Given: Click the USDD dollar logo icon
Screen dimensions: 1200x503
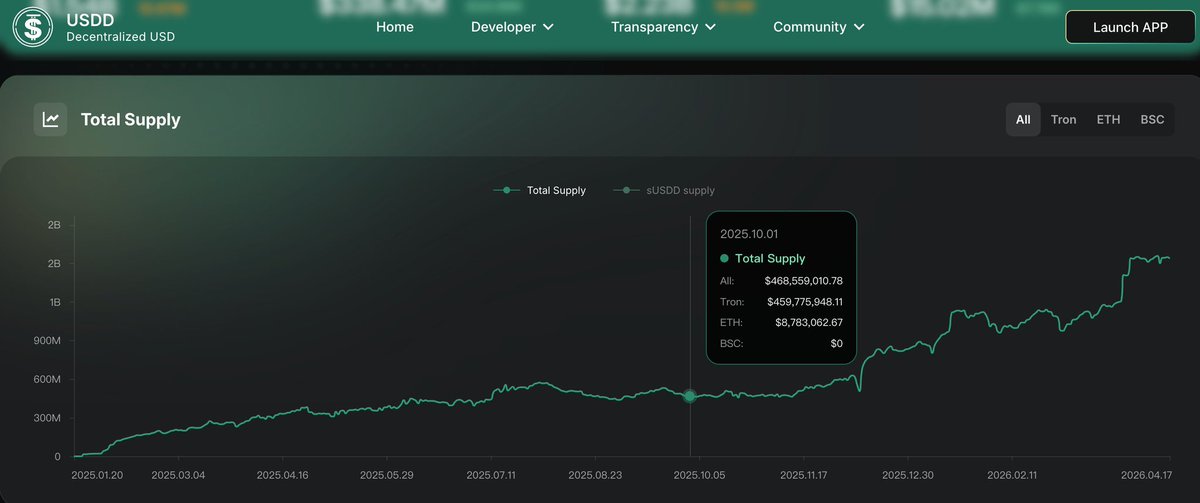Looking at the screenshot, I should (x=33, y=26).
